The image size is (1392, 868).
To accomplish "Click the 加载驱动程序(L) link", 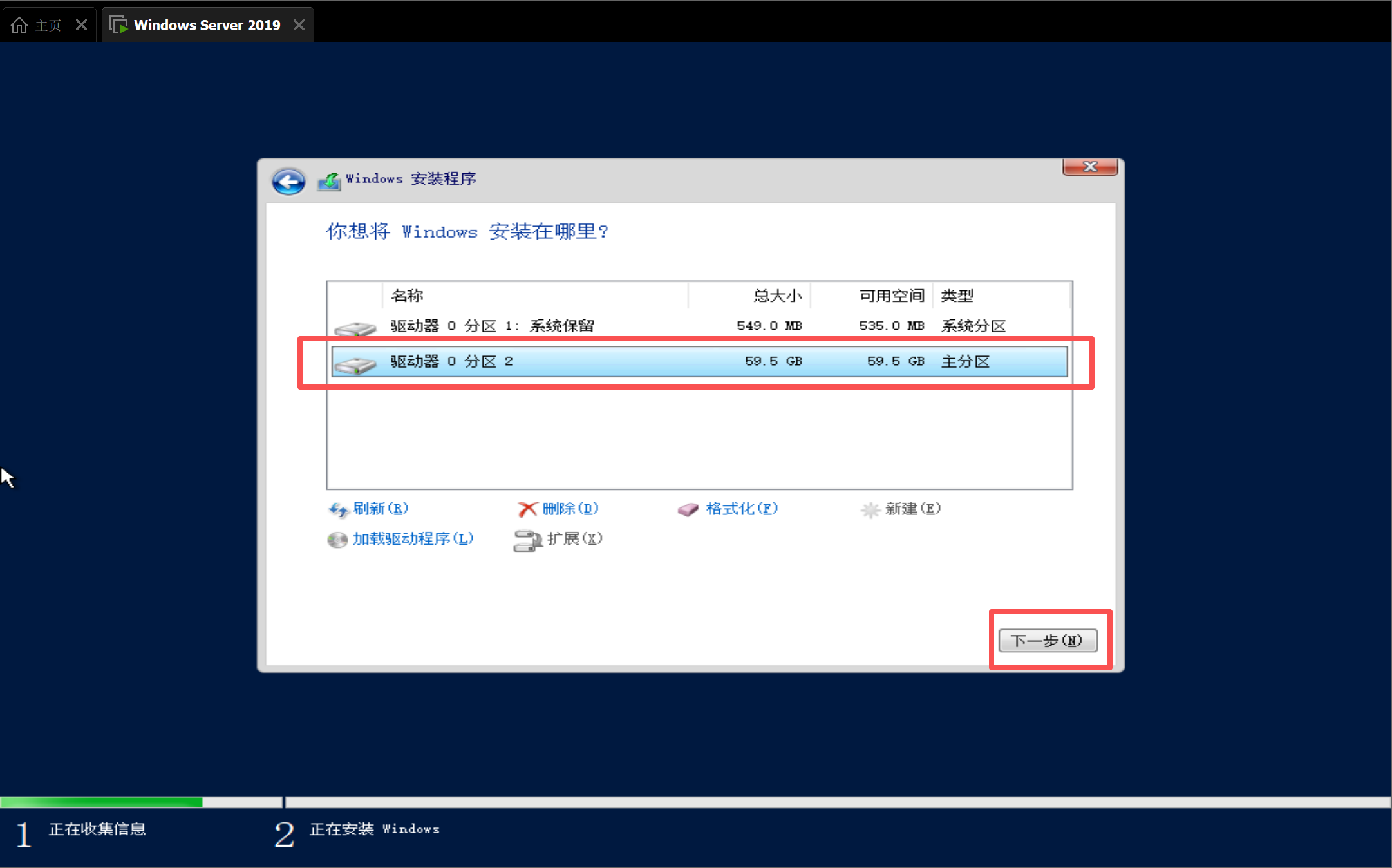I will pos(413,538).
